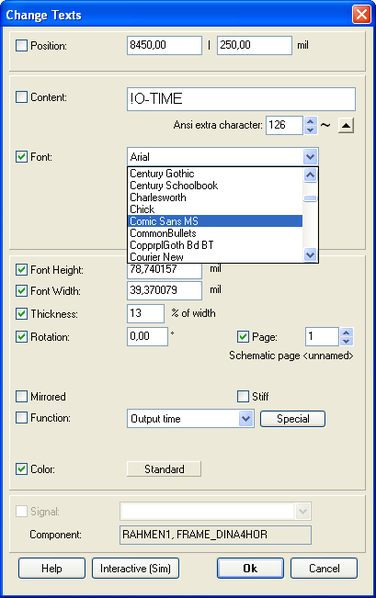Click the X position field 8450,00
376x598 pixels.
pyautogui.click(x=164, y=45)
